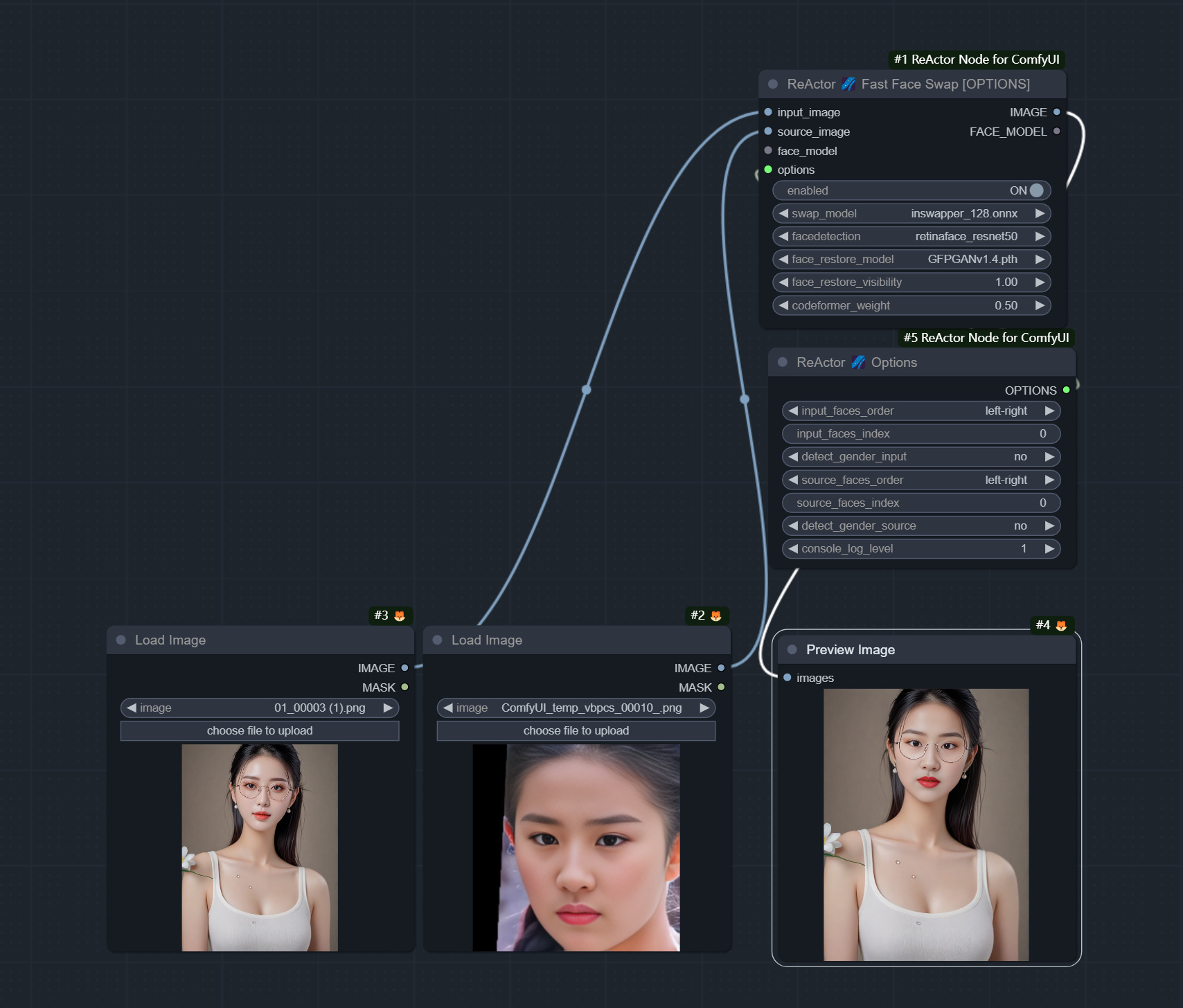Collapse the ReActor Fast Face Swap node via its title dot
The width and height of the screenshot is (1183, 1008).
772,84
